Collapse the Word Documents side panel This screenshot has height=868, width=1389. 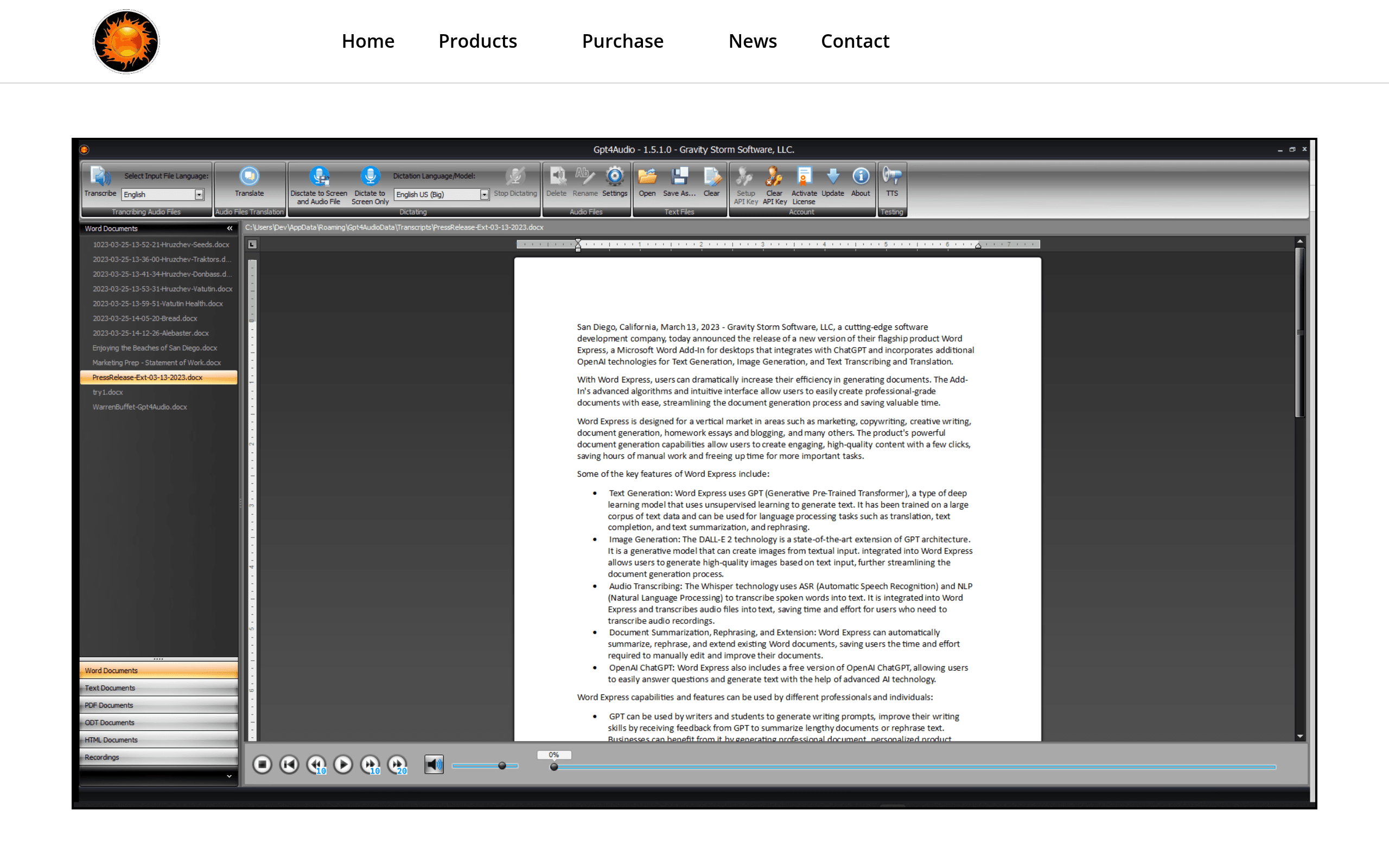click(x=230, y=228)
